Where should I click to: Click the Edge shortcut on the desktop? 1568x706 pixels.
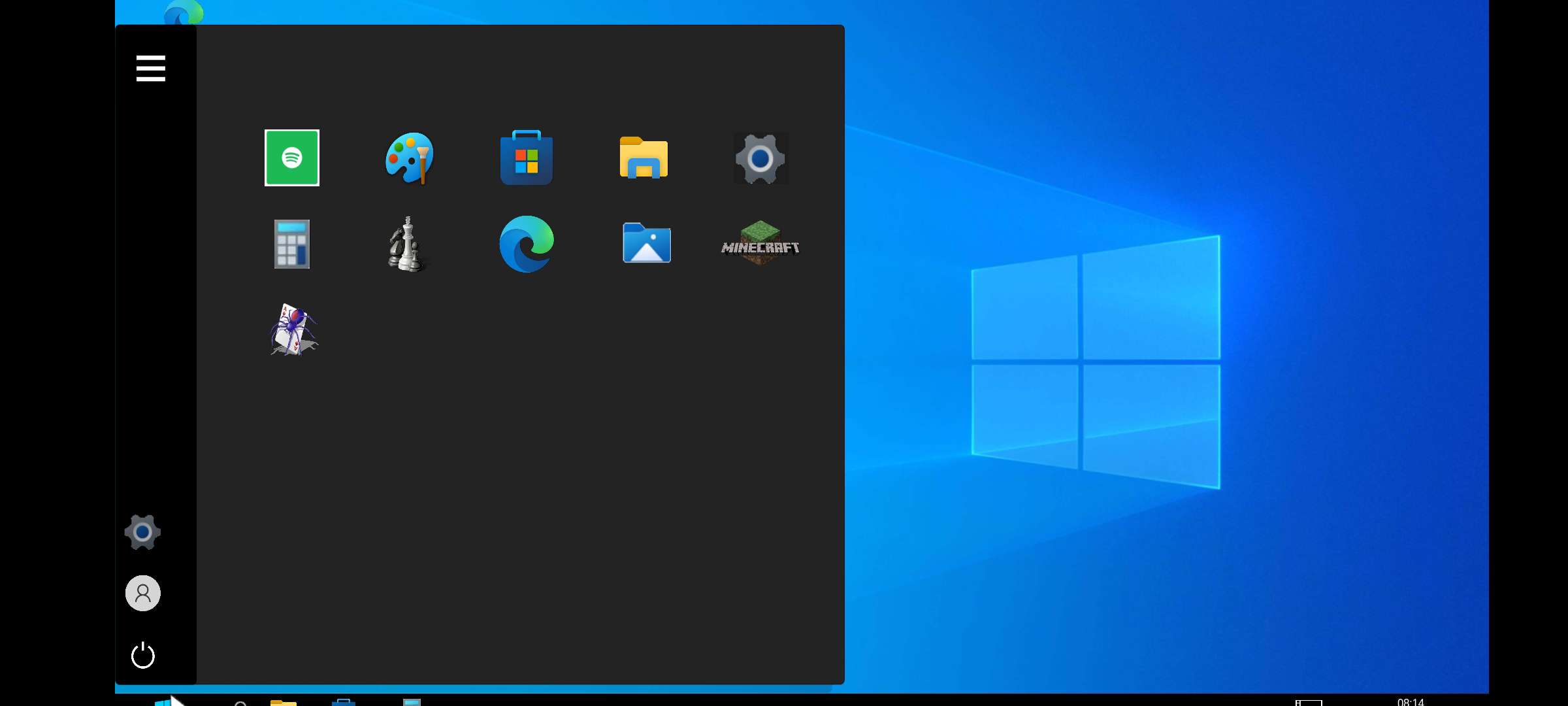pos(184,12)
